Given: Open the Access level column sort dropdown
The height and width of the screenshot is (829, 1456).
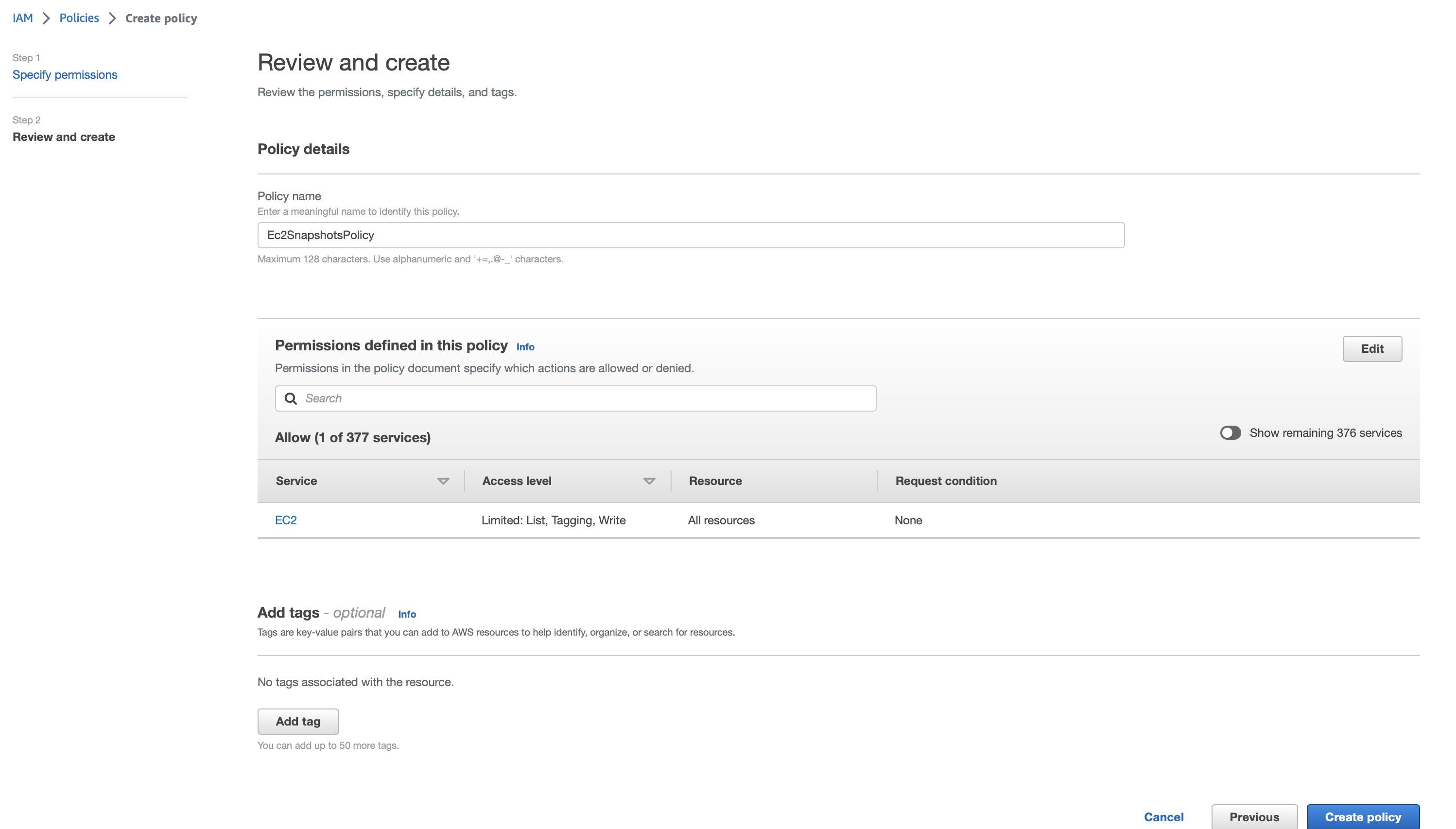Looking at the screenshot, I should (649, 481).
